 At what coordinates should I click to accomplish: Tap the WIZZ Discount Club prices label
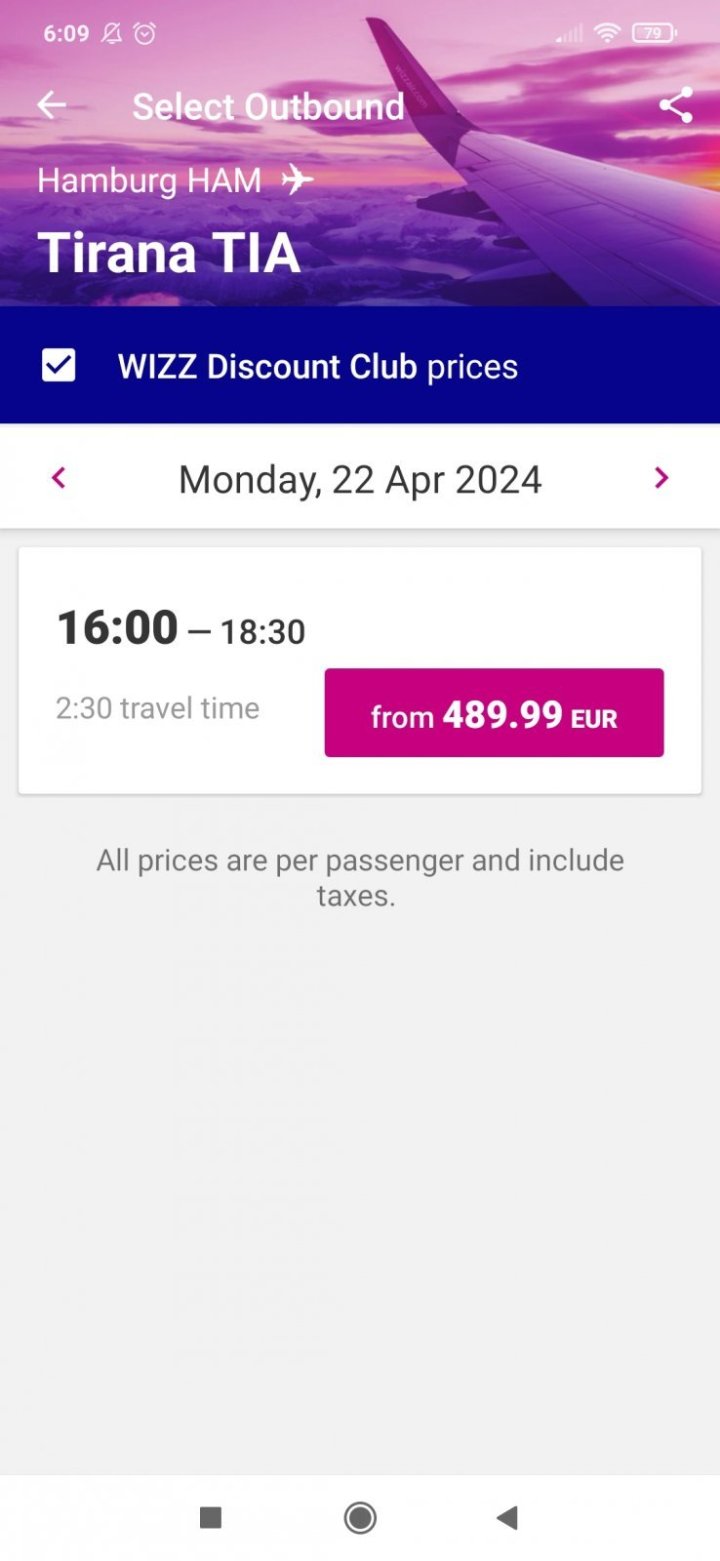coord(318,367)
